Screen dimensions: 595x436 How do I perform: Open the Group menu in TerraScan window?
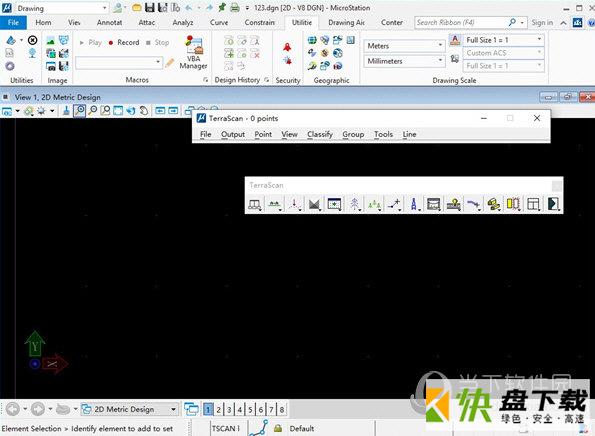(x=353, y=134)
